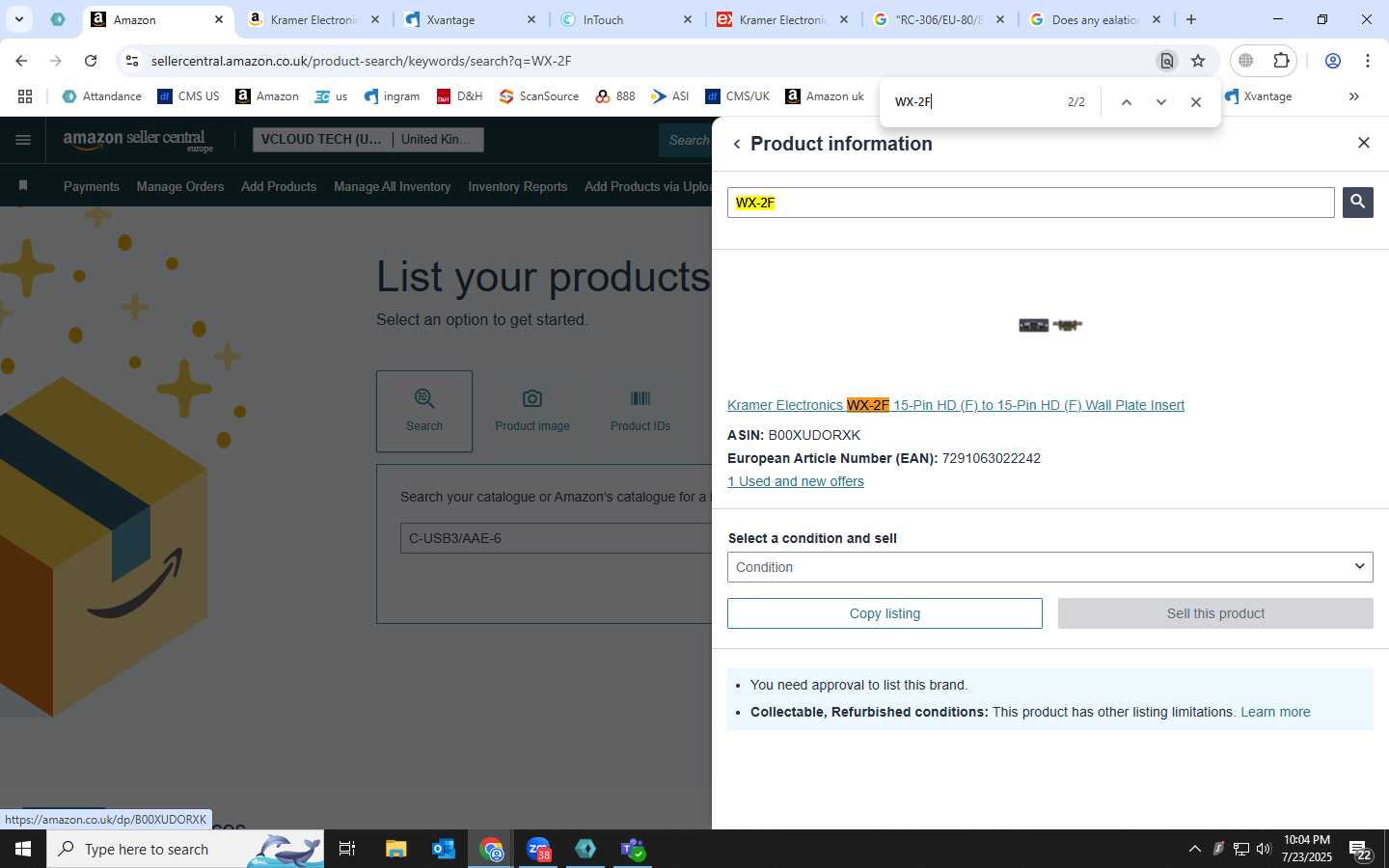This screenshot has height=868, width=1389.
Task: Open File Explorer from taskbar
Action: pyautogui.click(x=396, y=849)
